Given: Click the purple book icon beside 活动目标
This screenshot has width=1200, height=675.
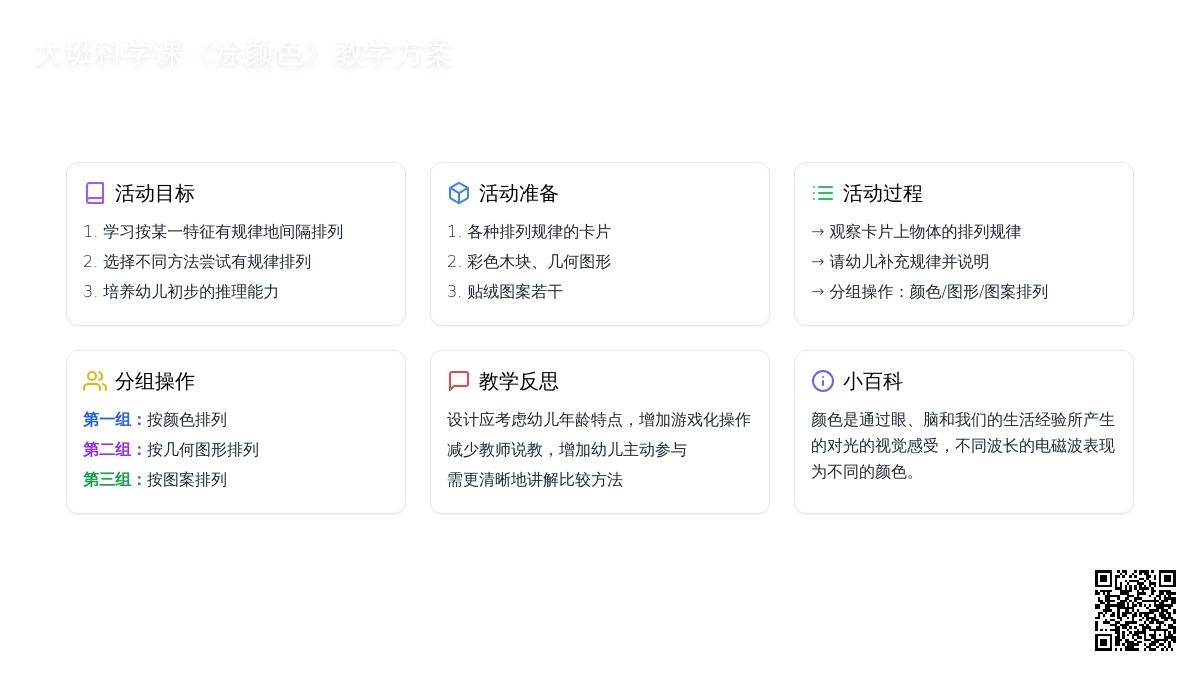Looking at the screenshot, I should tap(95, 193).
